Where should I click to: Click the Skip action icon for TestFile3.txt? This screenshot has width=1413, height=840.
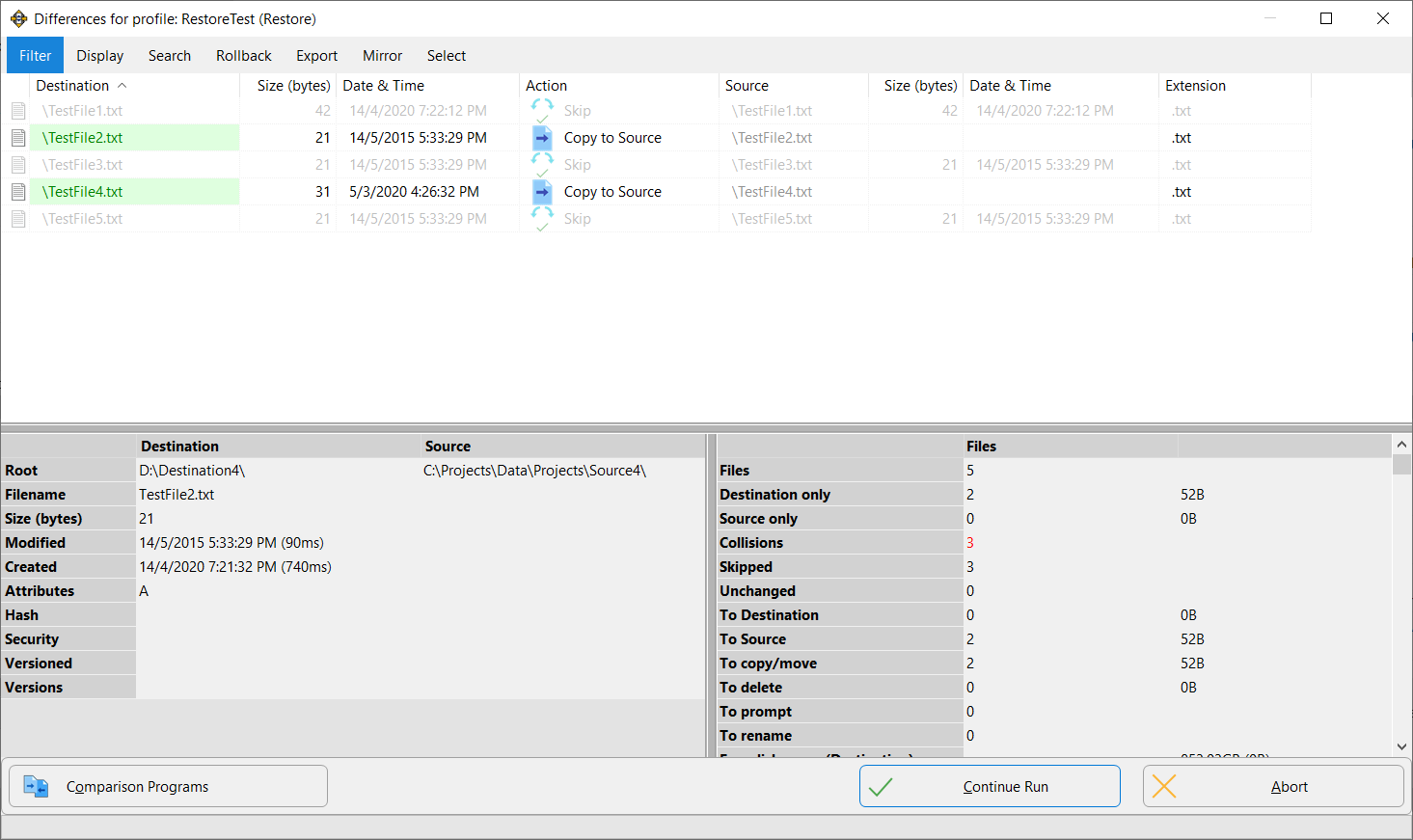[543, 165]
